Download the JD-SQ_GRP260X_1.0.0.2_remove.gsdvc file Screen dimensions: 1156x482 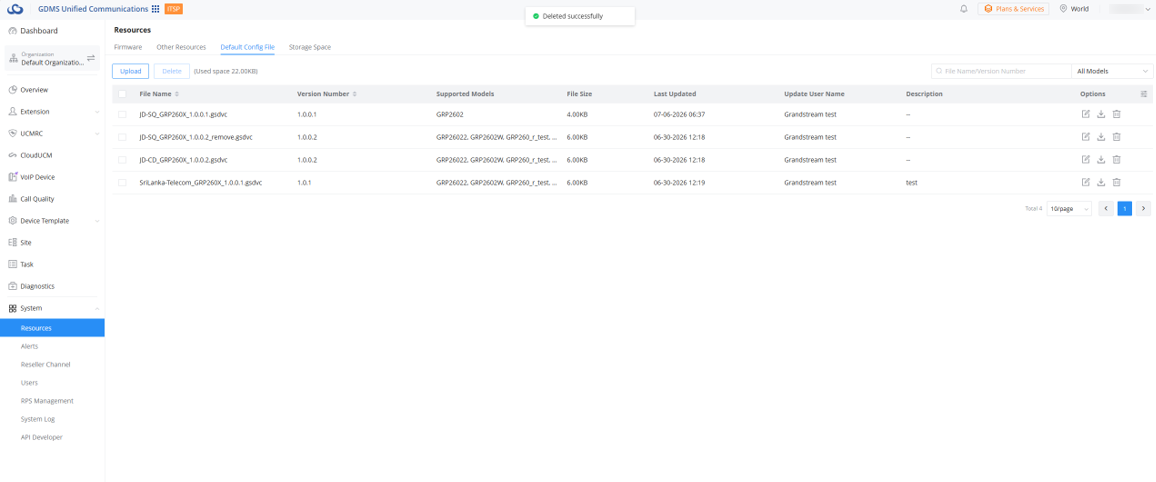pyautogui.click(x=1101, y=137)
